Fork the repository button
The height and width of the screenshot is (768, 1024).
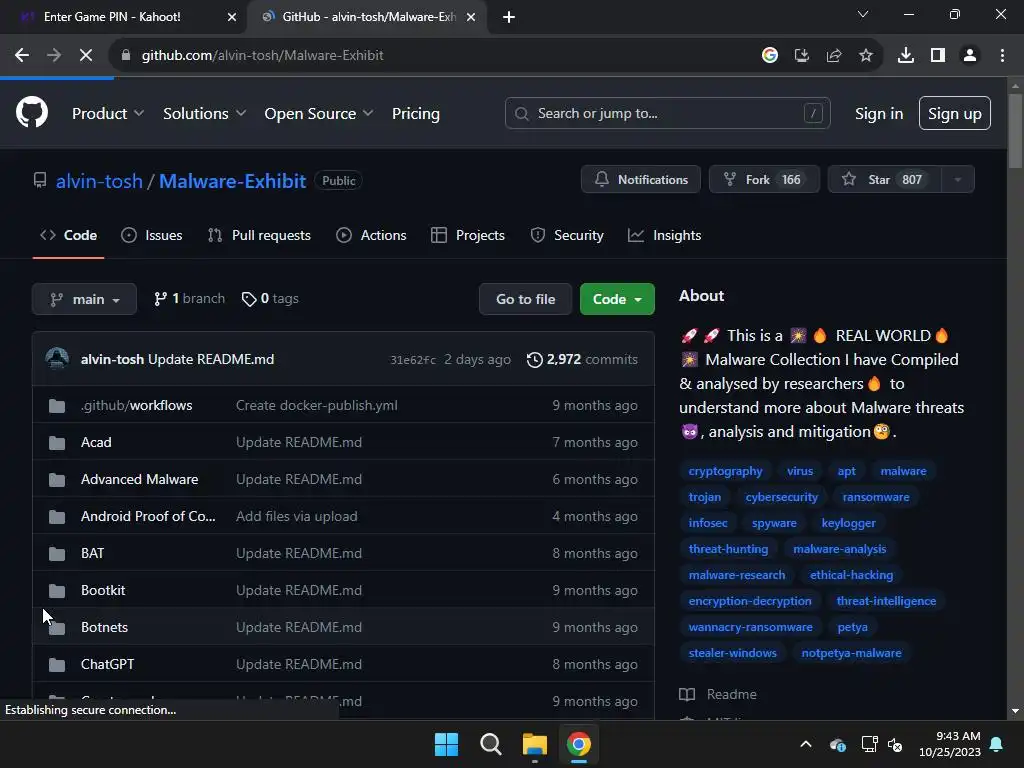click(x=764, y=180)
